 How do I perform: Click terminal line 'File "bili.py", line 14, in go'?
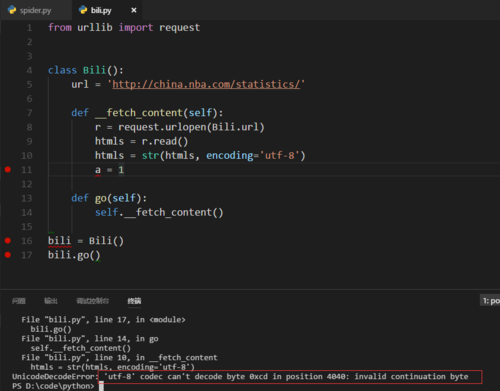pyautogui.click(x=90, y=339)
